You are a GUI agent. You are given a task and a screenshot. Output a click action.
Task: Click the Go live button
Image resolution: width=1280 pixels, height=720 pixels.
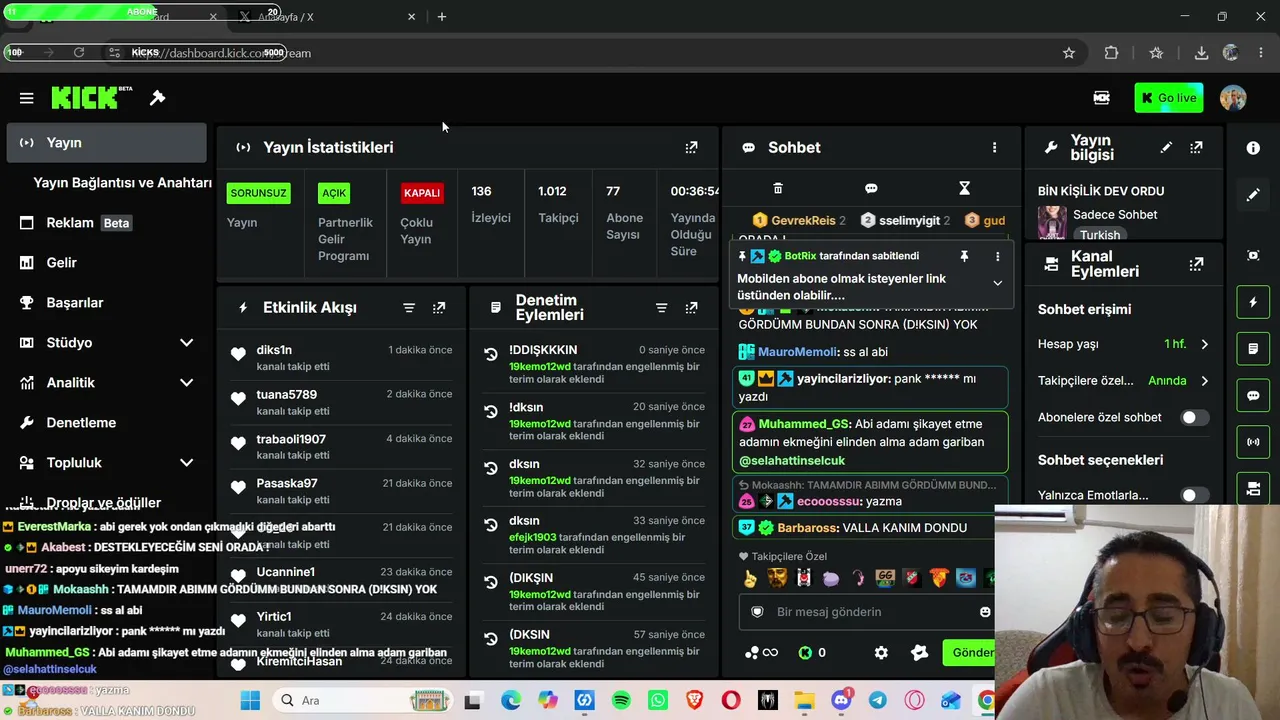coord(1169,98)
